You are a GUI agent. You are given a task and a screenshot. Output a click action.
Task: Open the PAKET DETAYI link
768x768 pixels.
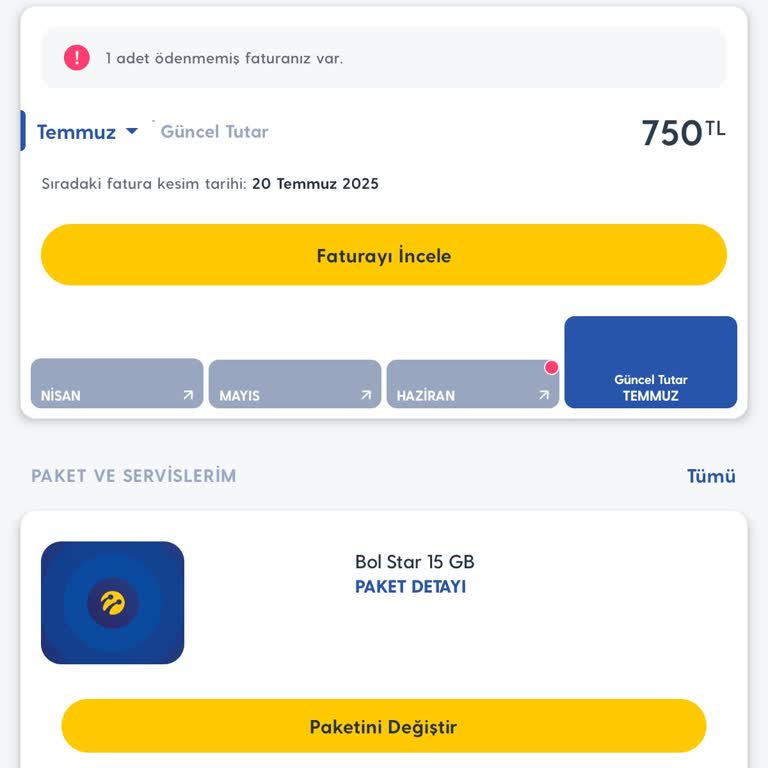(410, 587)
